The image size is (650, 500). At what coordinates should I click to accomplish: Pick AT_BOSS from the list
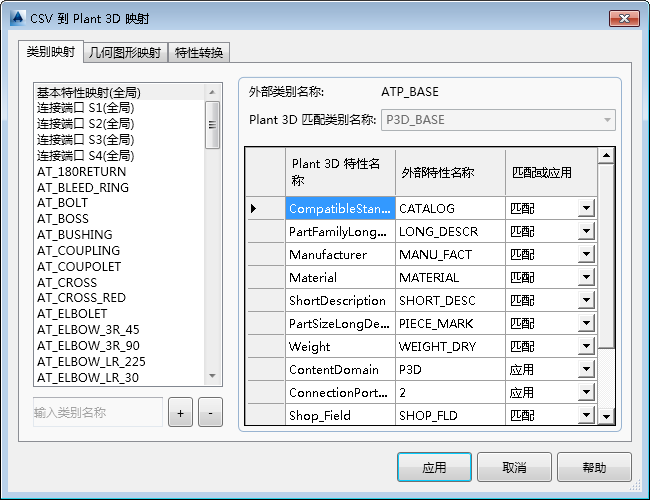tap(119, 218)
